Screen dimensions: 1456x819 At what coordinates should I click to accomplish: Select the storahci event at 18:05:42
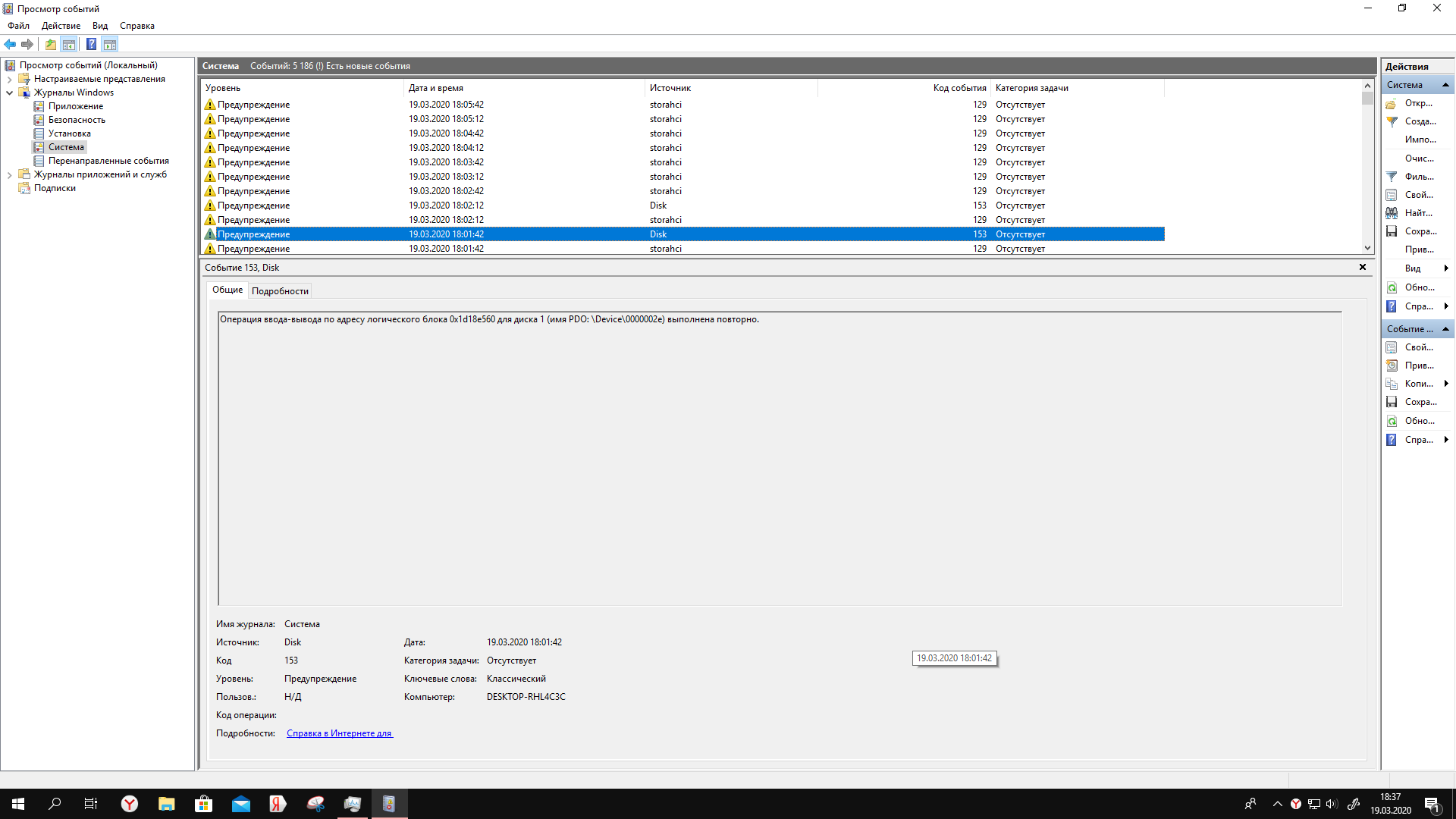[682, 105]
